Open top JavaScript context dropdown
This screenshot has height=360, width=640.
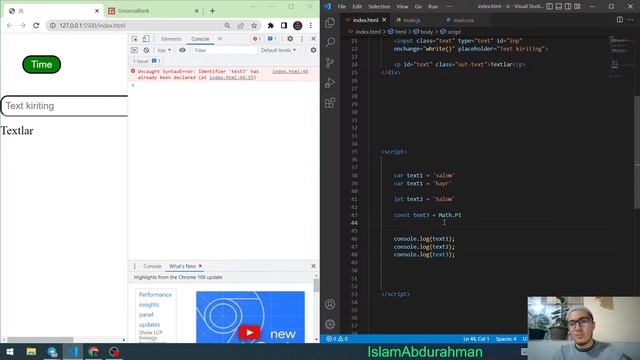164,50
